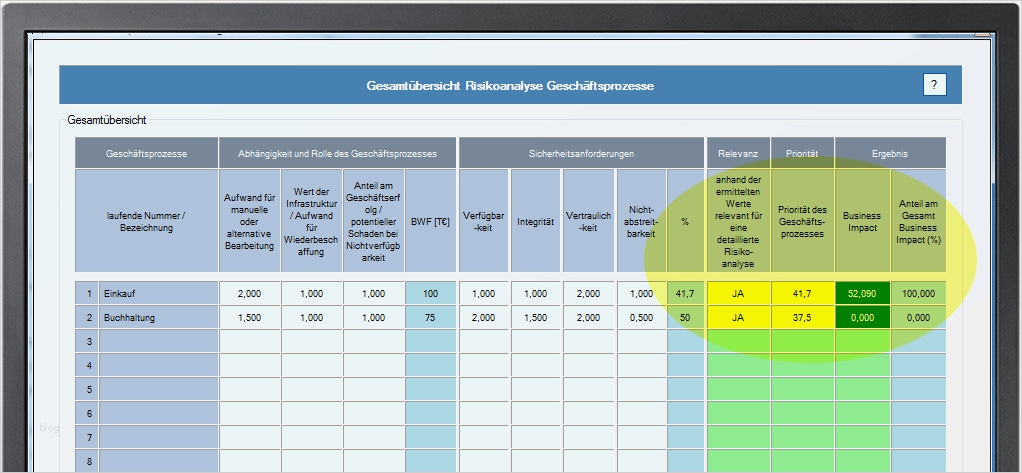Click Einkauf Relevanz JA cell
The height and width of the screenshot is (473, 1022).
pyautogui.click(x=738, y=293)
